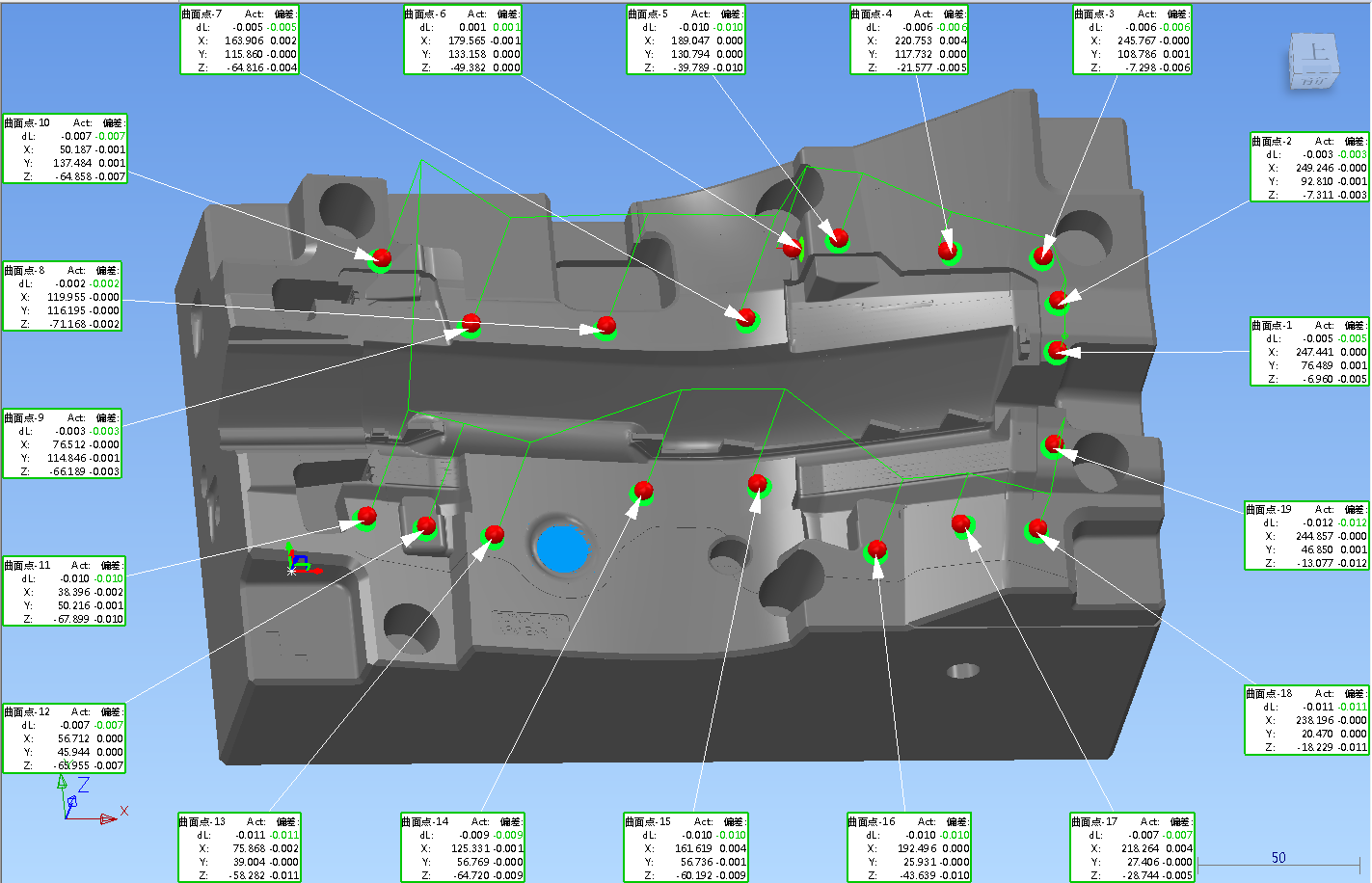Click the red point that 曲面点-16 points to
This screenshot has height=883, width=1372.
point(876,549)
